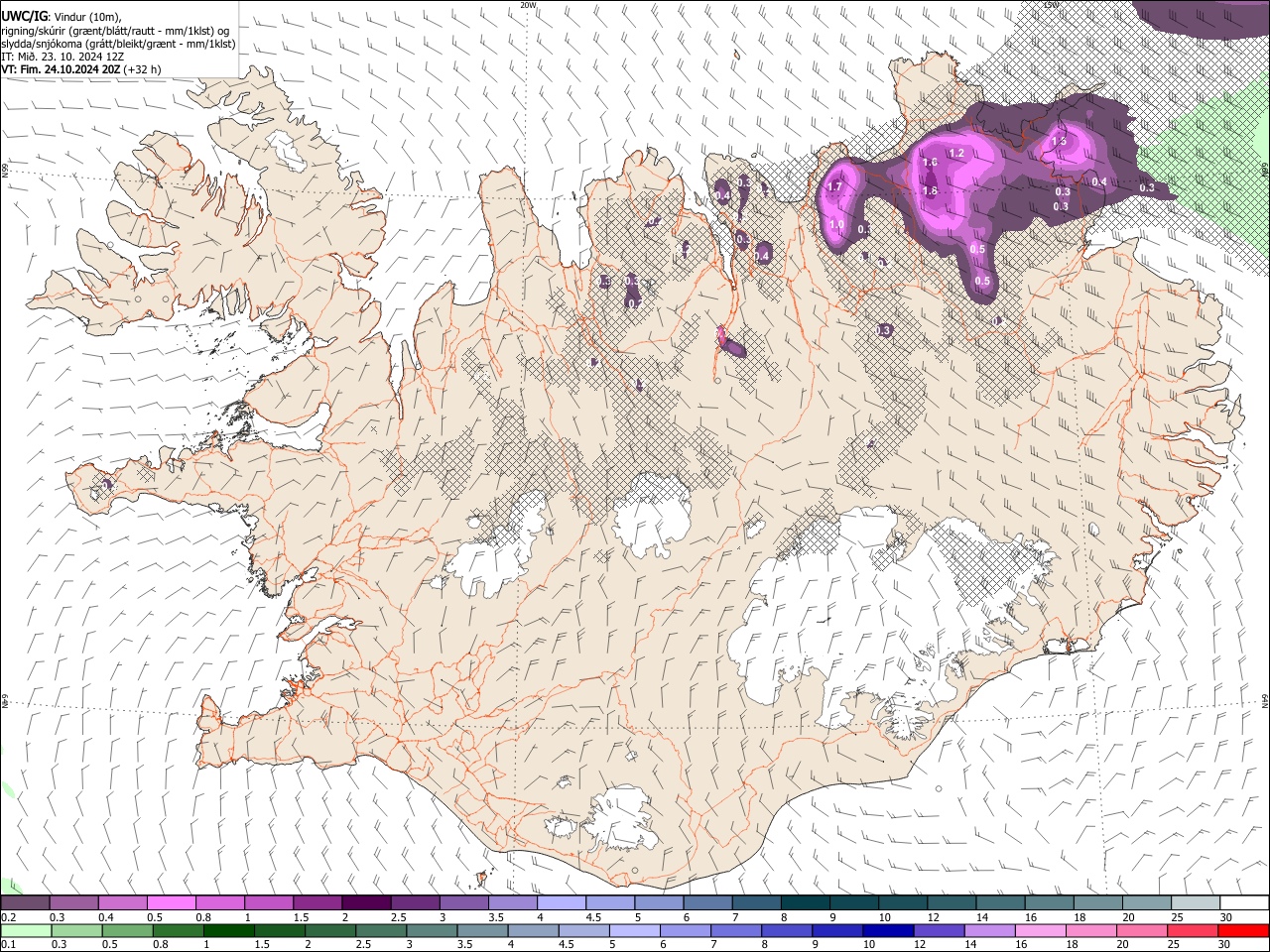Select lower rain scale swatch between 4 and 4.5
1270x952 pixels.
(x=532, y=930)
